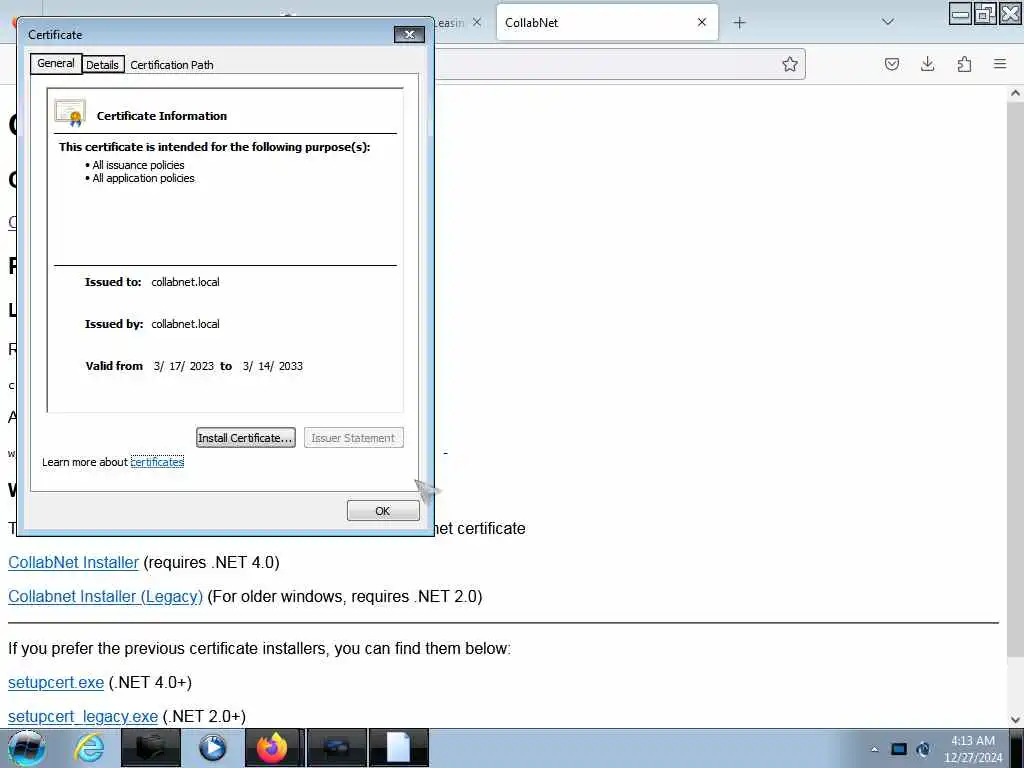The height and width of the screenshot is (768, 1024).
Task: Open the clock showing 4:13 AM
Action: [x=973, y=749]
